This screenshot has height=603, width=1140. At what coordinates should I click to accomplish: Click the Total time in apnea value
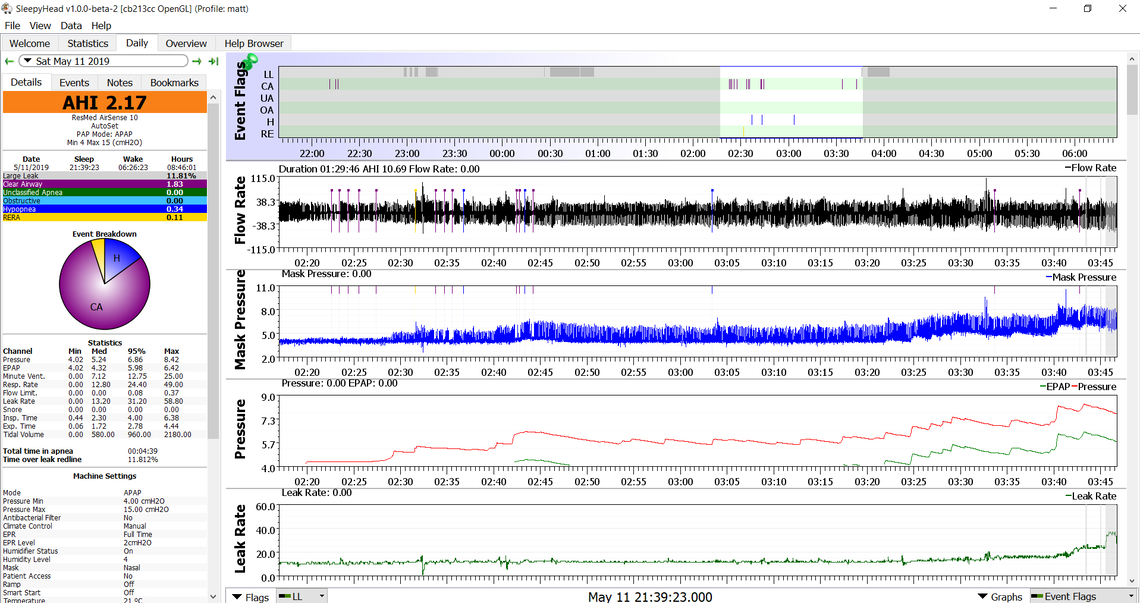point(142,451)
